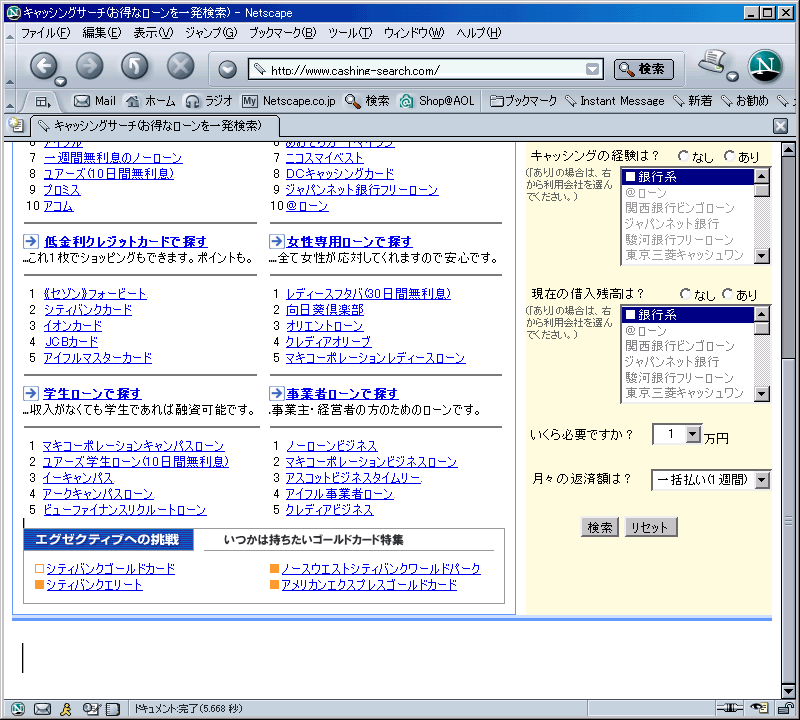Screen dimensions: 800x720
Task: Select なし for キャッシングの経験
Action: (x=683, y=156)
